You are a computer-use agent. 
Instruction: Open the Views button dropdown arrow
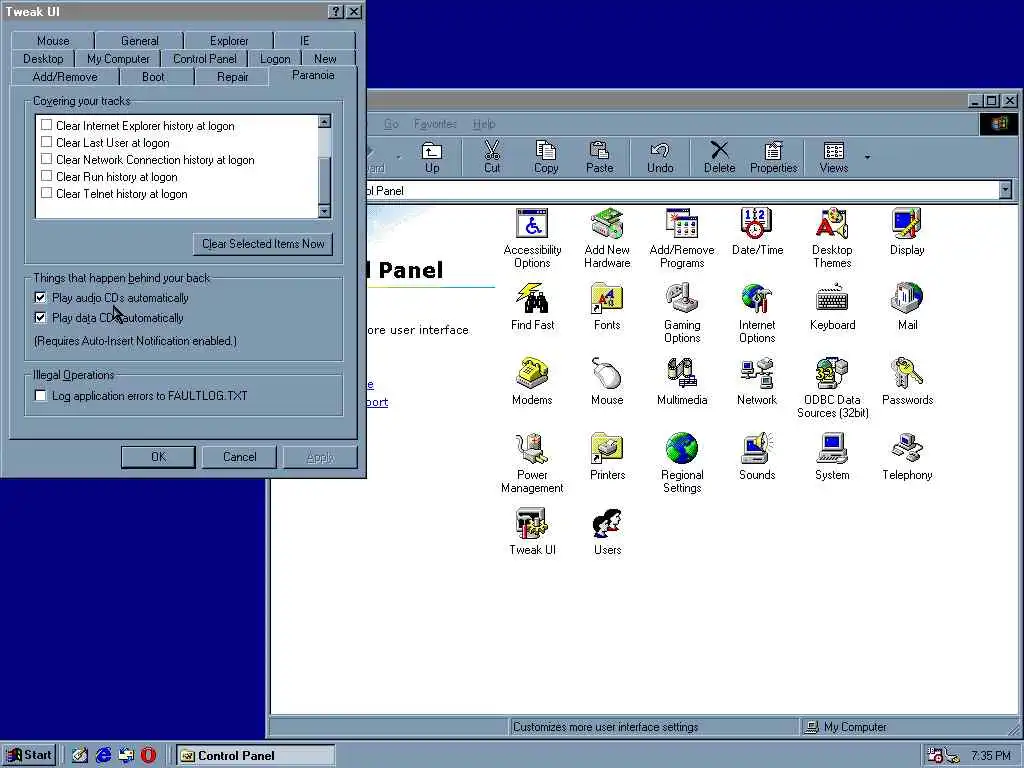[867, 157]
